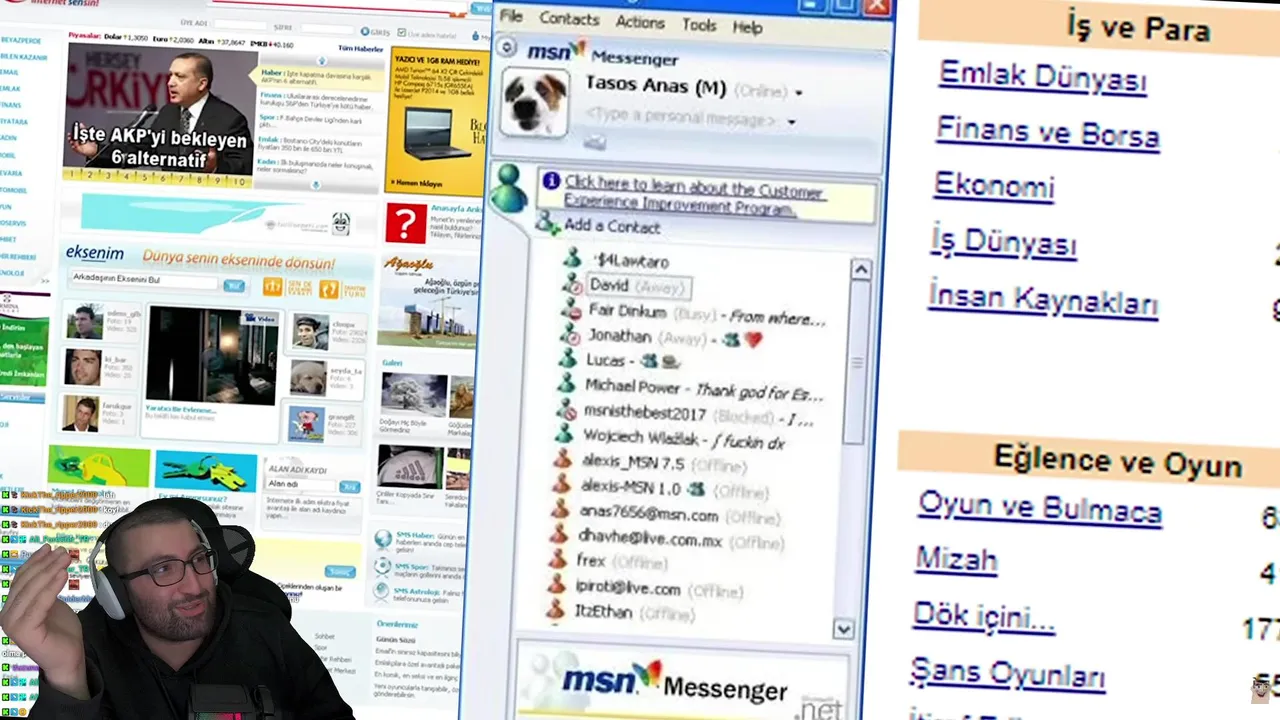1280x720 pixels.
Task: Click the blue button beside the Eksenim search field
Action: point(234,286)
